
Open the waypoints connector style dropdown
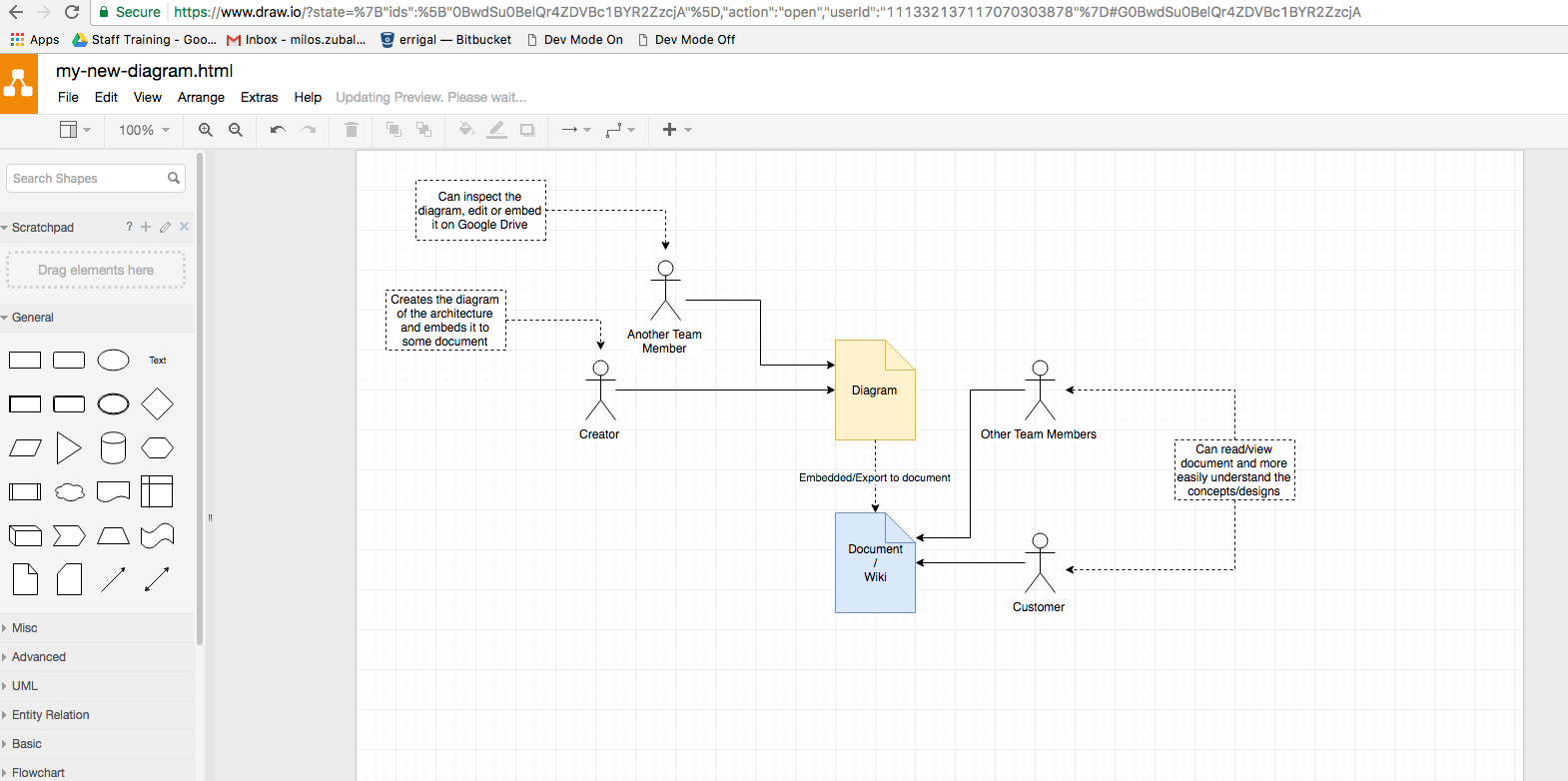(x=620, y=130)
